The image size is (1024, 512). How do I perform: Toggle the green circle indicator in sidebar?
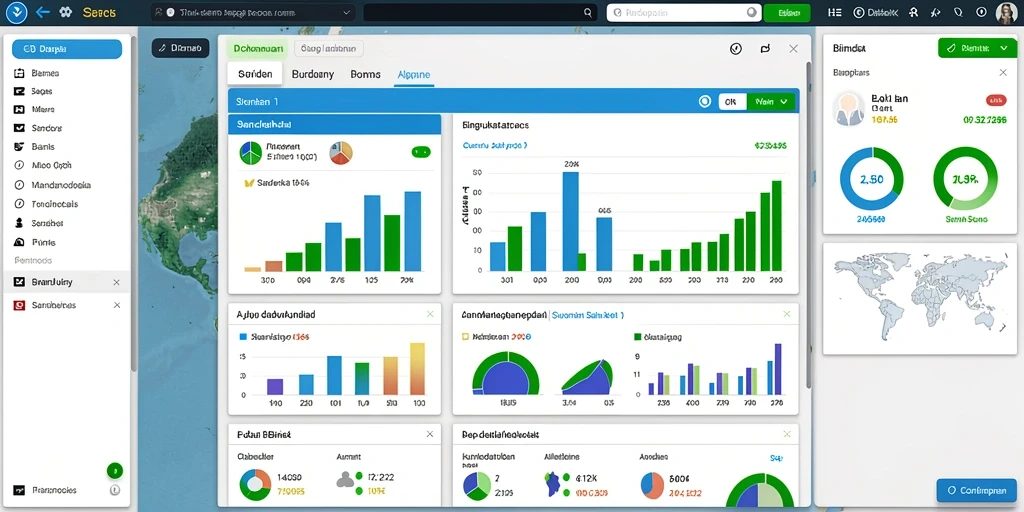[114, 470]
